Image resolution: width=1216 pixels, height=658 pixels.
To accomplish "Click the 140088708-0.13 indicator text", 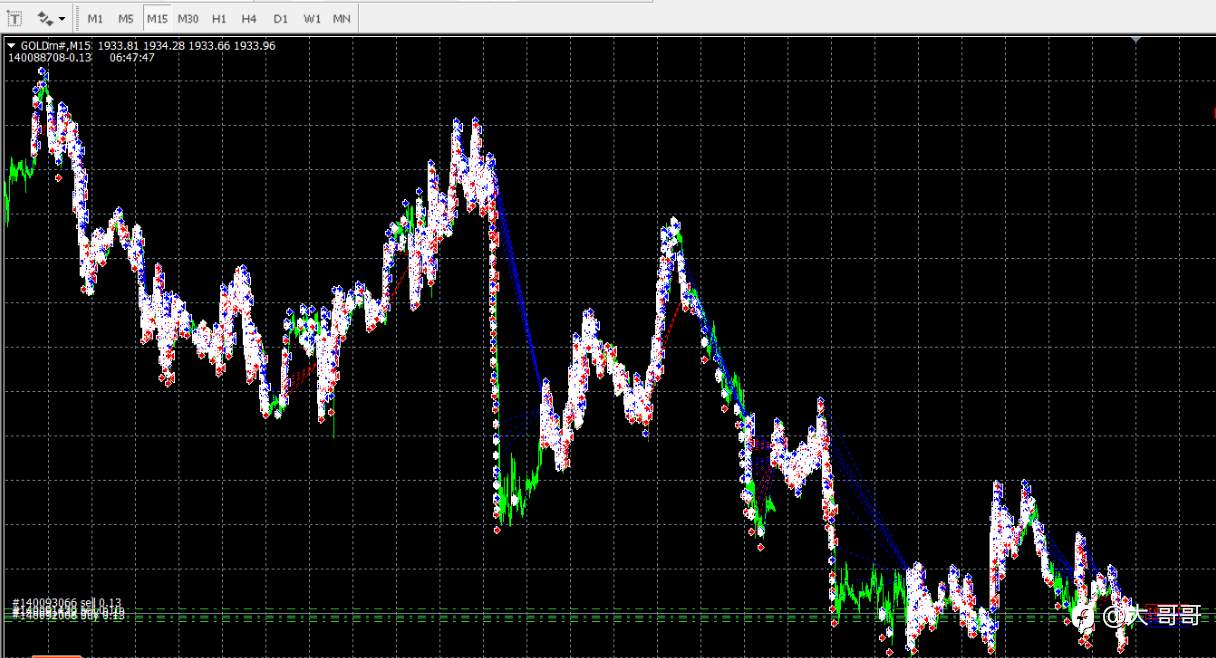I will (50, 58).
